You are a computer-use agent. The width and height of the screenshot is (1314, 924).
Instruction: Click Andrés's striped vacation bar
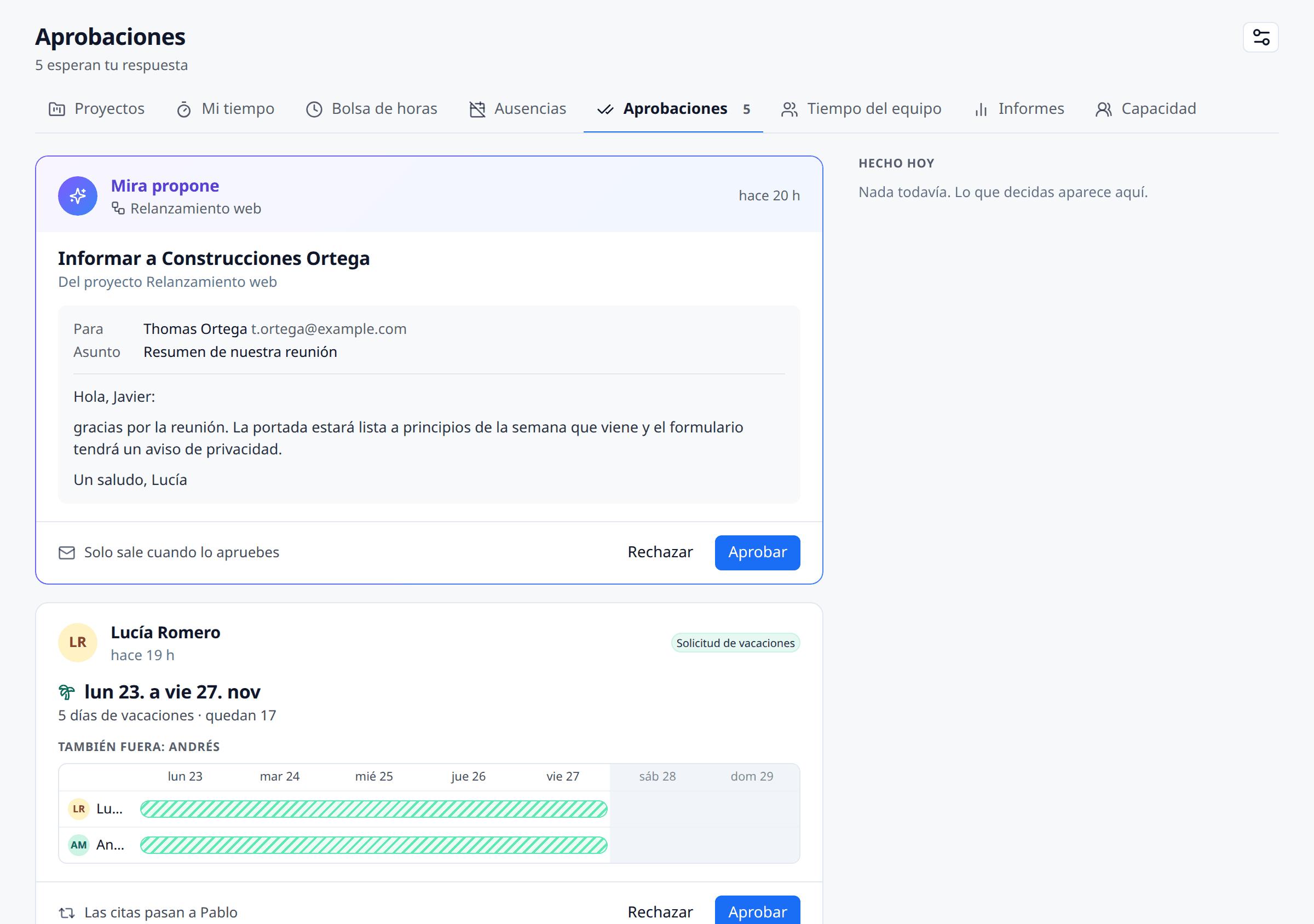(x=374, y=845)
